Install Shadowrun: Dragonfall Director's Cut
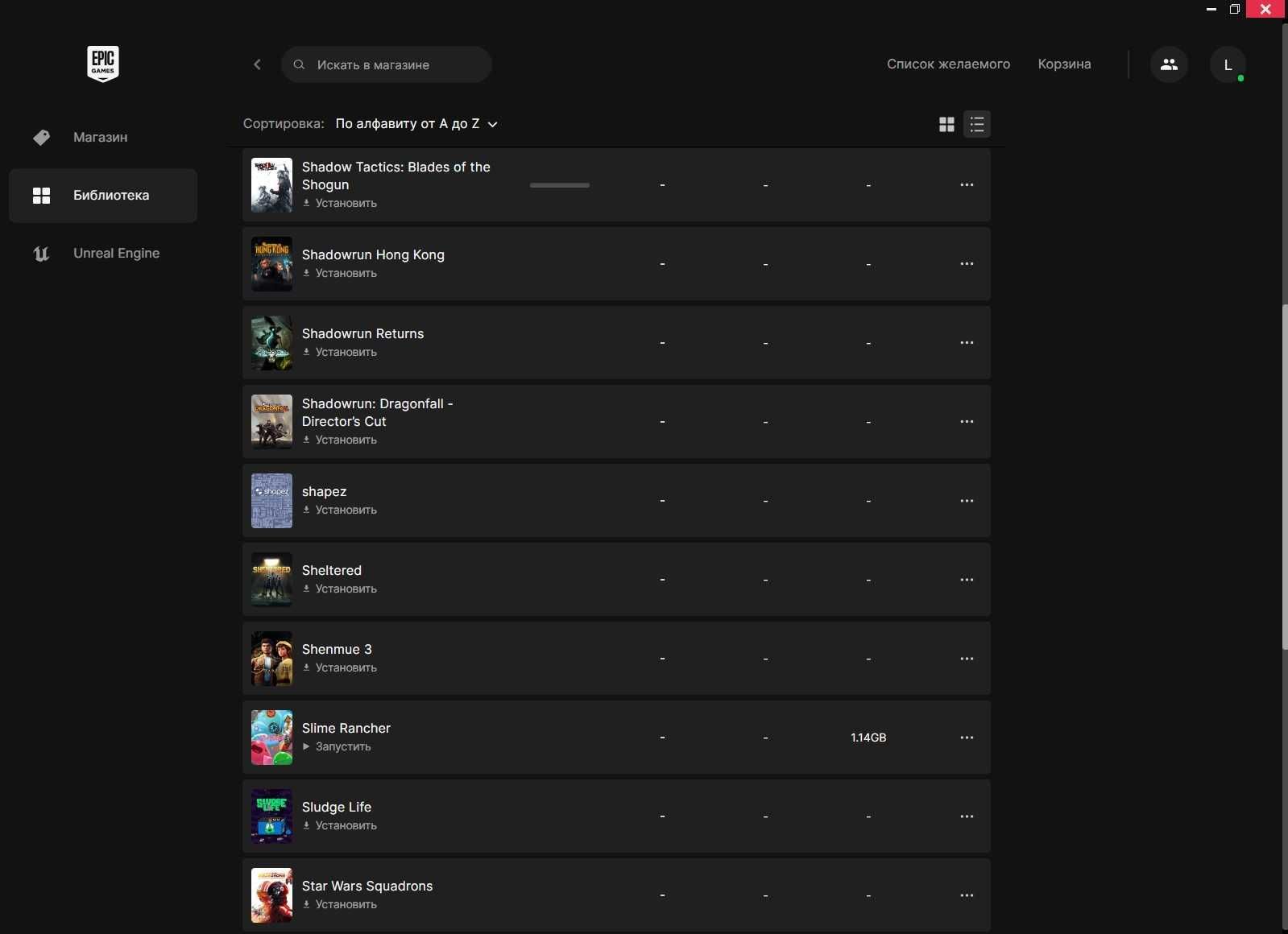This screenshot has height=934, width=1288. click(x=340, y=440)
